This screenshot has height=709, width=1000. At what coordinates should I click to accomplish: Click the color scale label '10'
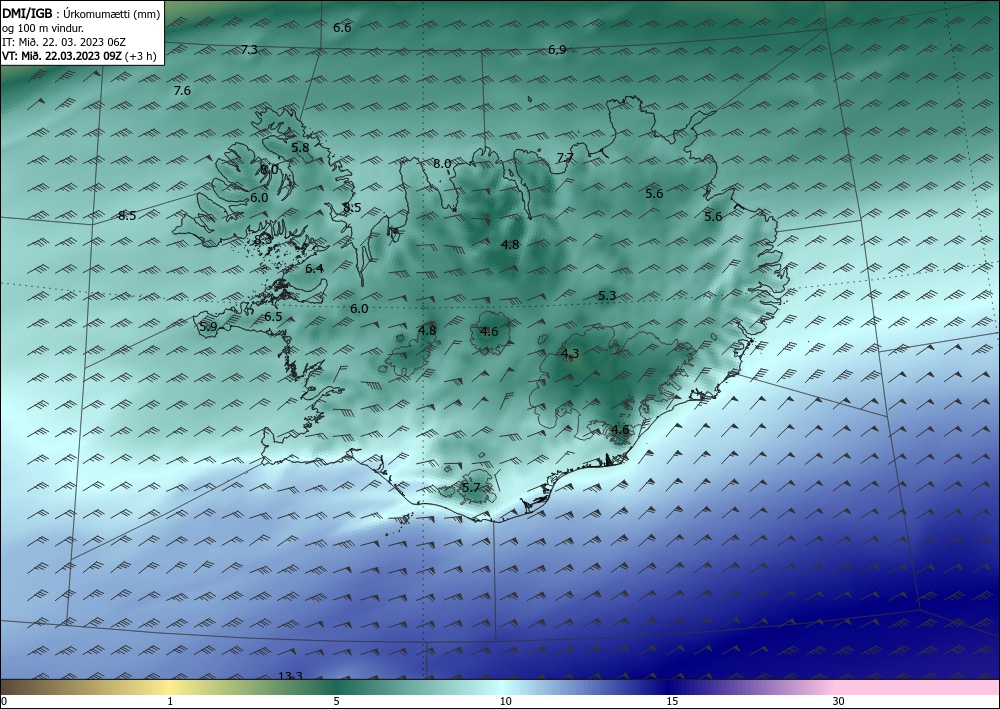506,701
